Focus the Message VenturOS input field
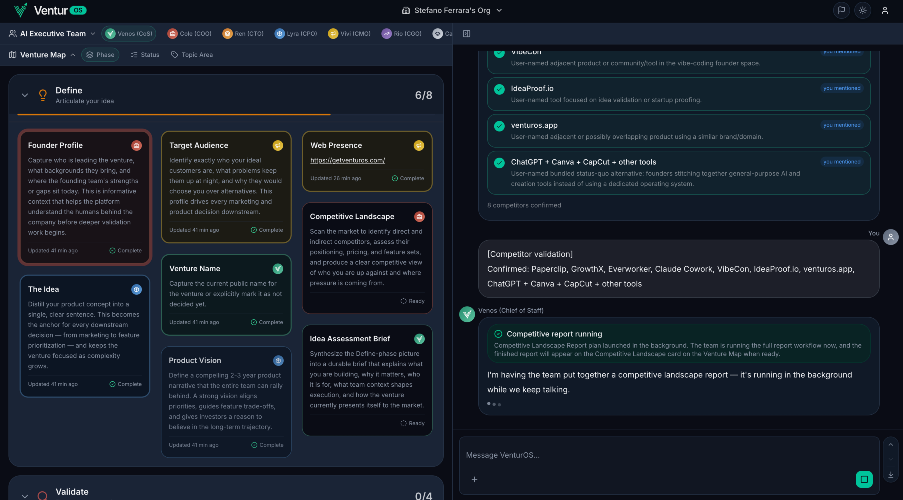 pyautogui.click(x=668, y=455)
